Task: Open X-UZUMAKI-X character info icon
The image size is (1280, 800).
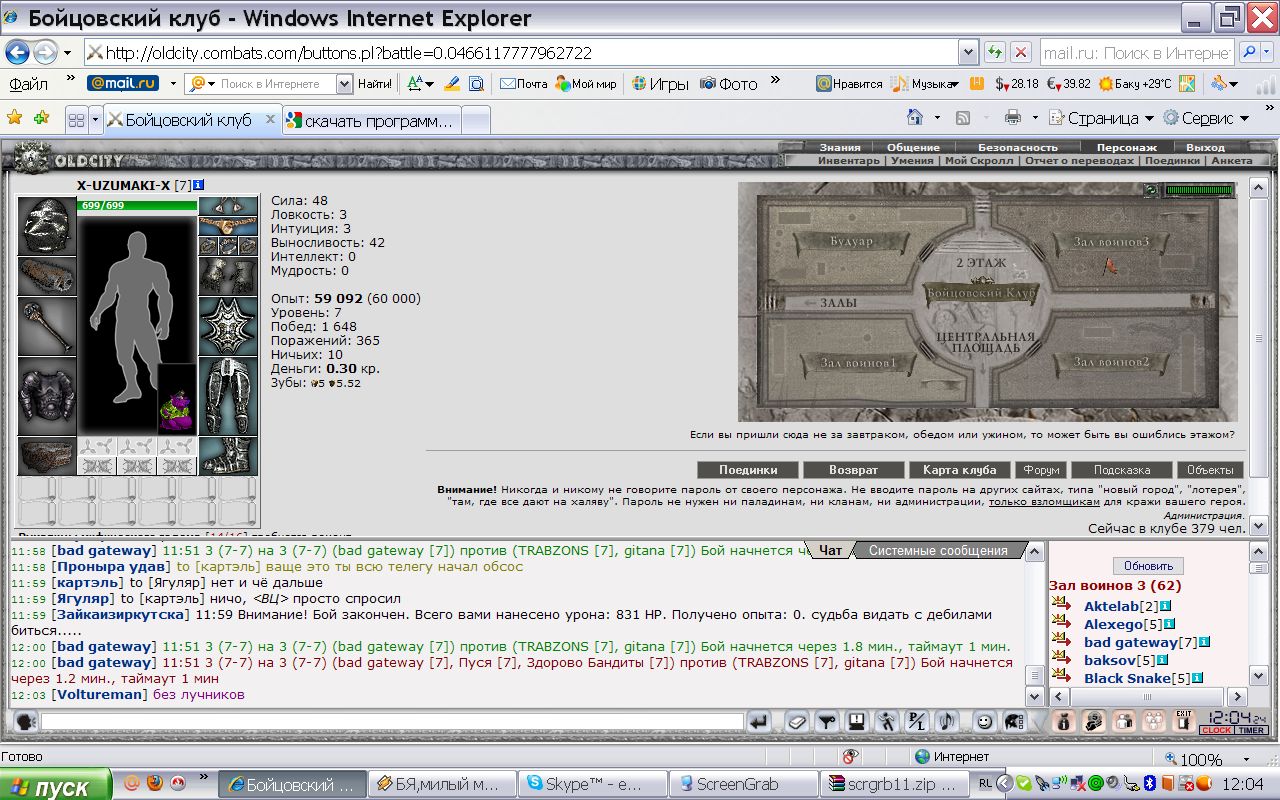Action: click(199, 185)
